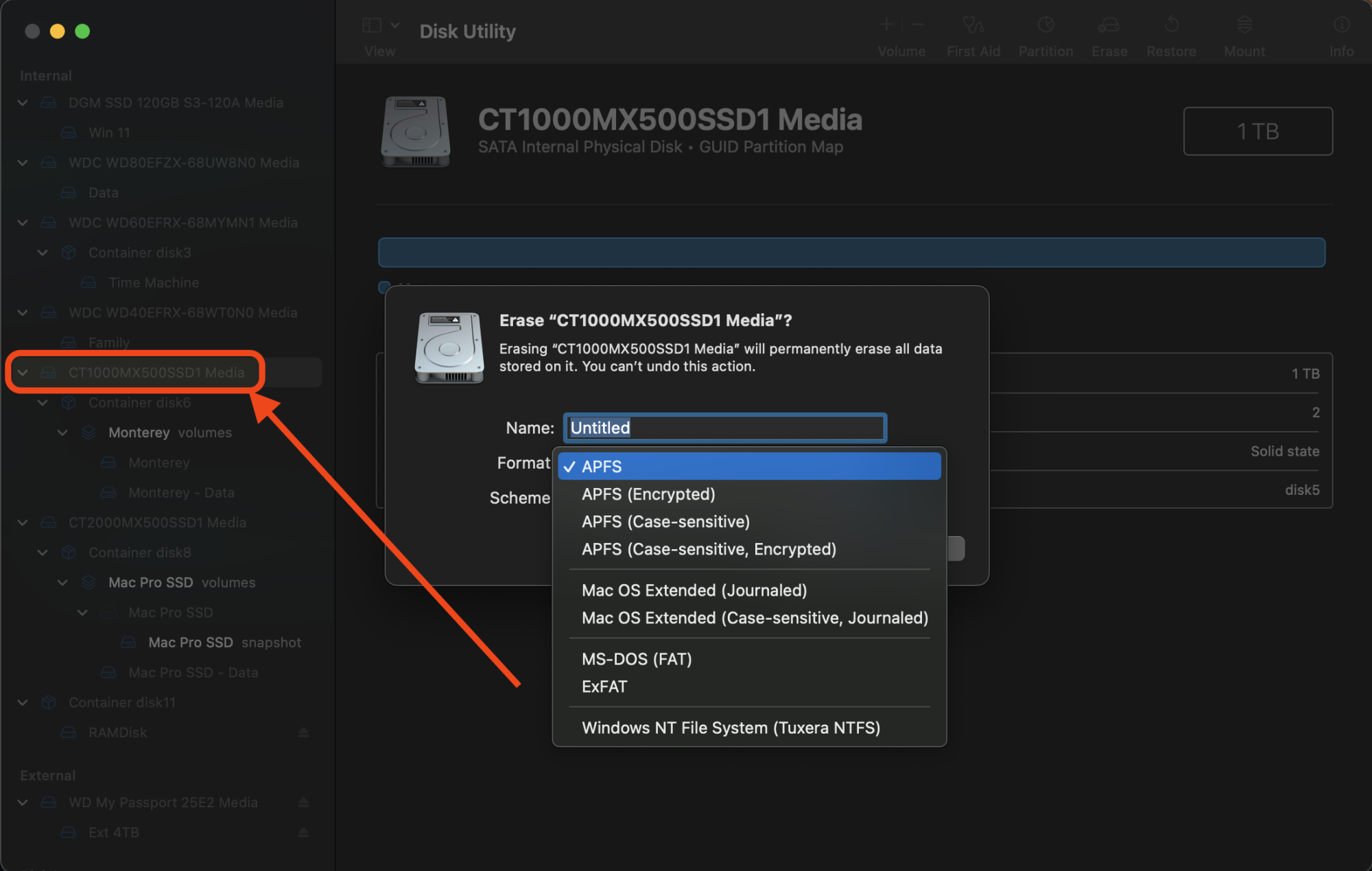Select Mac OS Extended (Journaled) format

[694, 590]
